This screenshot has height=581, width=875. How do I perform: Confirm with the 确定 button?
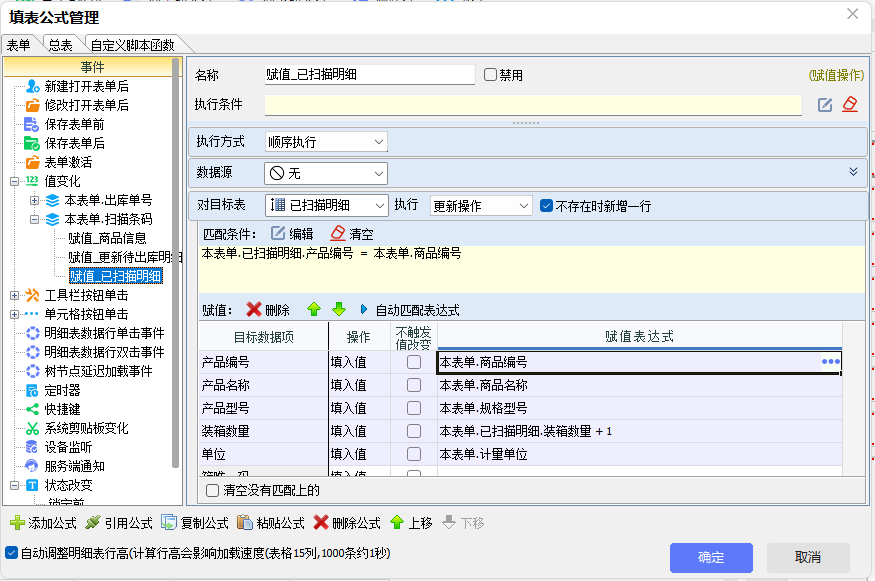[x=711, y=557]
